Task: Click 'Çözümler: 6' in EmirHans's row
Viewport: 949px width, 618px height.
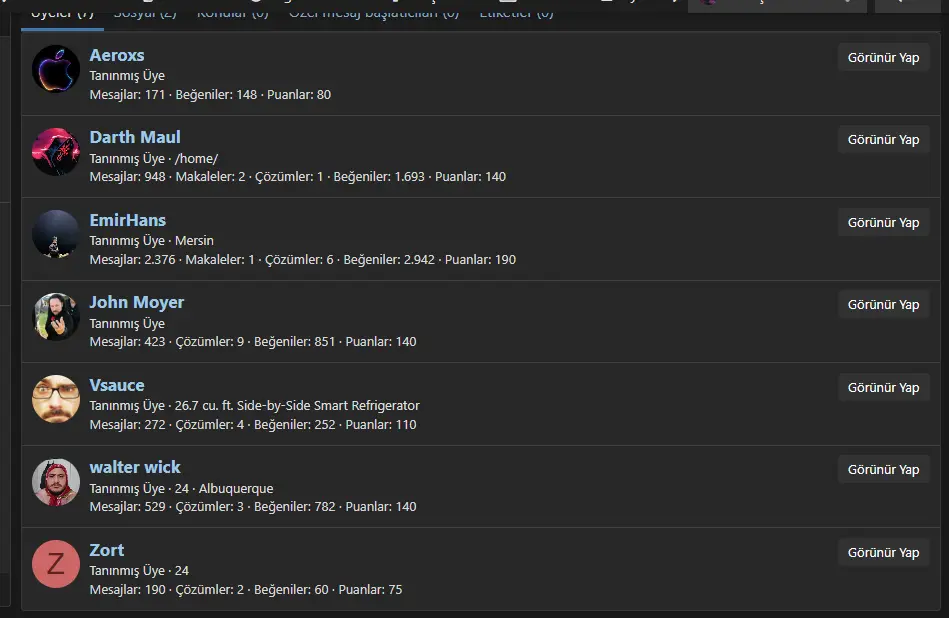Action: (x=299, y=260)
